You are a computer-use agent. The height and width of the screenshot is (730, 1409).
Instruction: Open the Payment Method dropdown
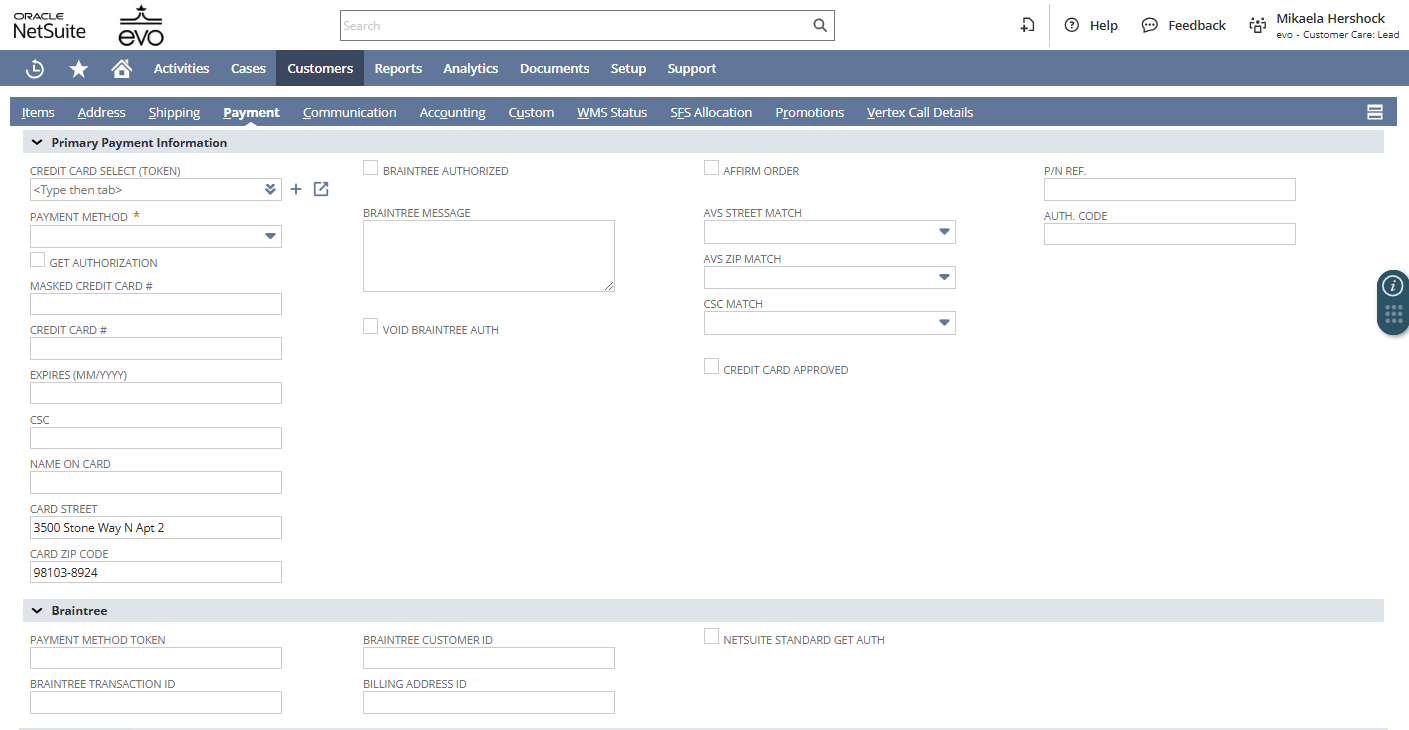[270, 237]
